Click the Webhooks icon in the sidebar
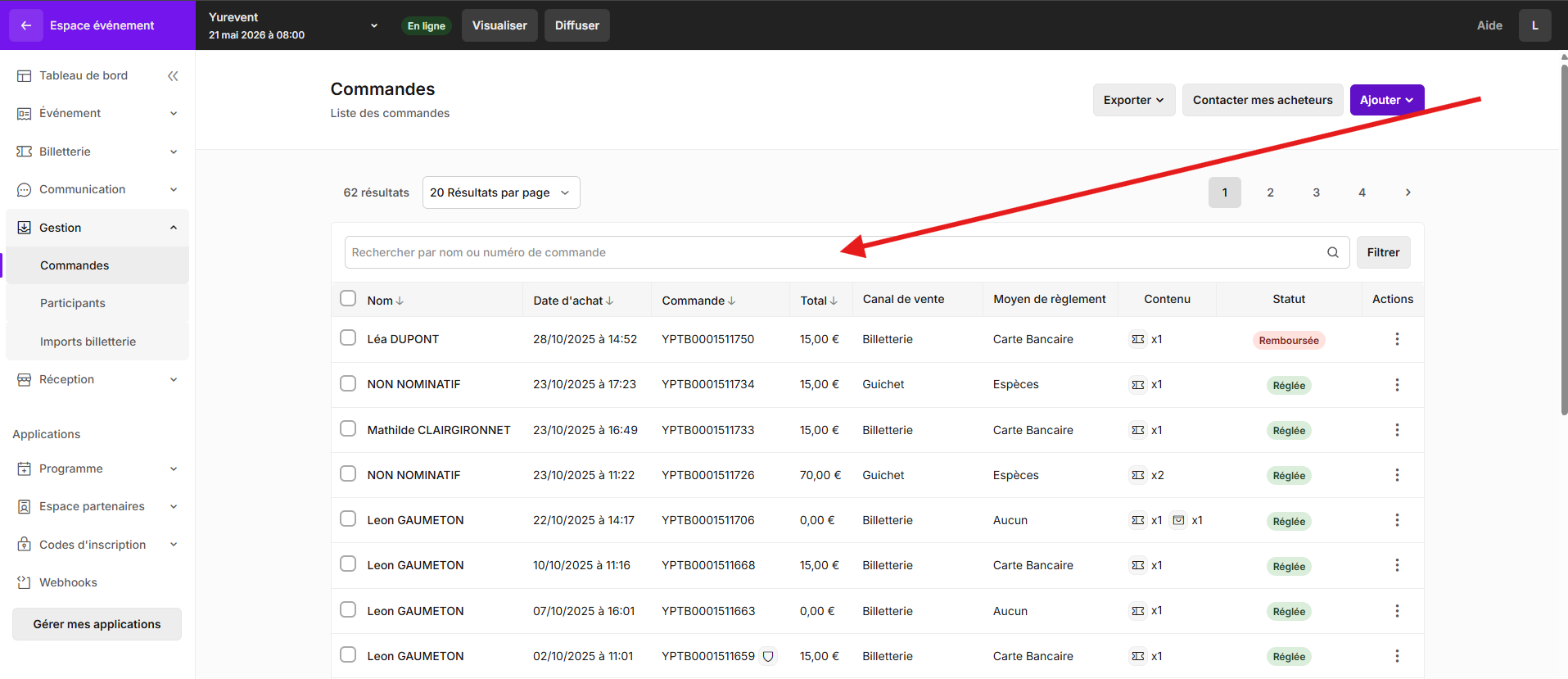 [x=25, y=582]
